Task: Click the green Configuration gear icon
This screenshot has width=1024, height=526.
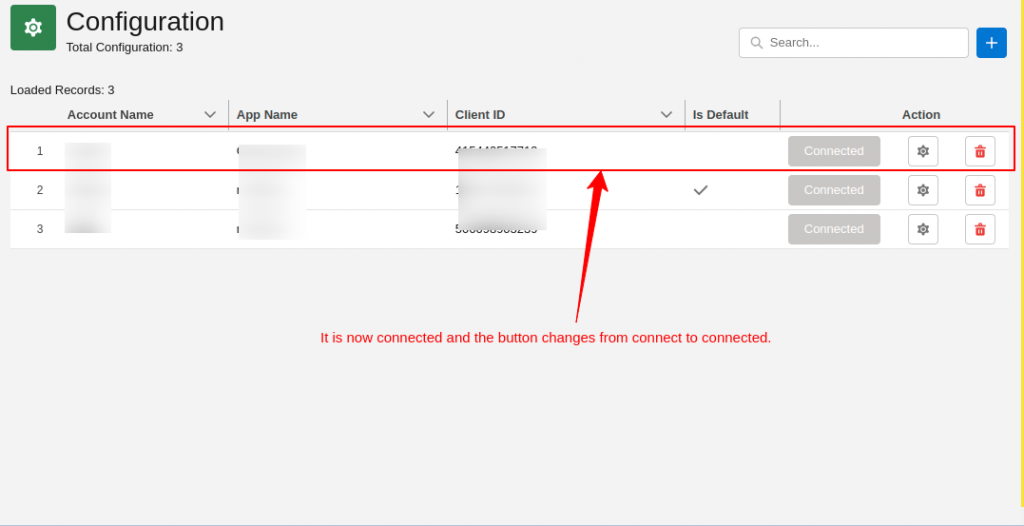Action: click(x=33, y=27)
